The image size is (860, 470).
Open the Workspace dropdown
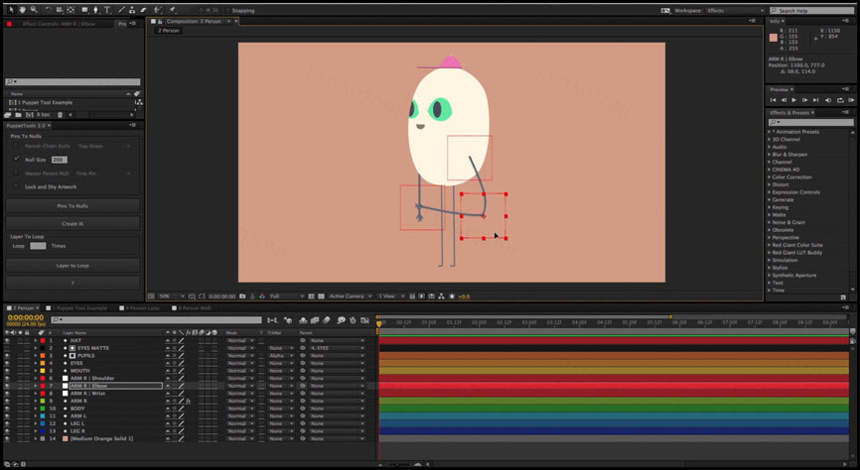point(735,10)
